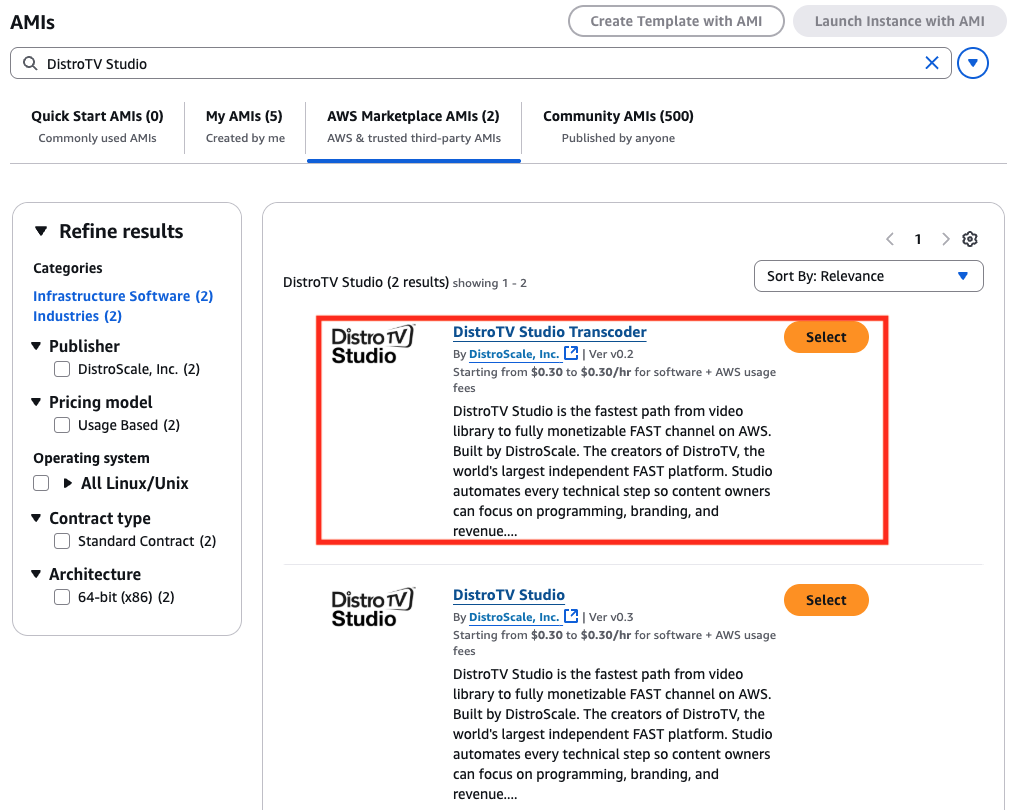Click DistroTV Studio Transcoder logo

[x=372, y=344]
